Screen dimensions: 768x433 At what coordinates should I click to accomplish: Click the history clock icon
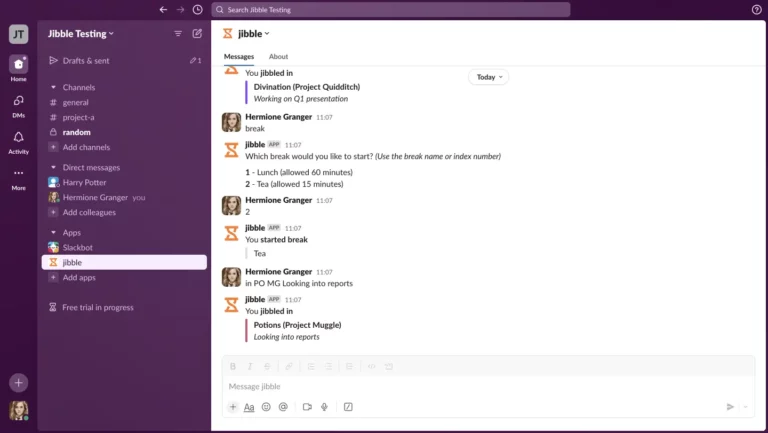(x=197, y=9)
